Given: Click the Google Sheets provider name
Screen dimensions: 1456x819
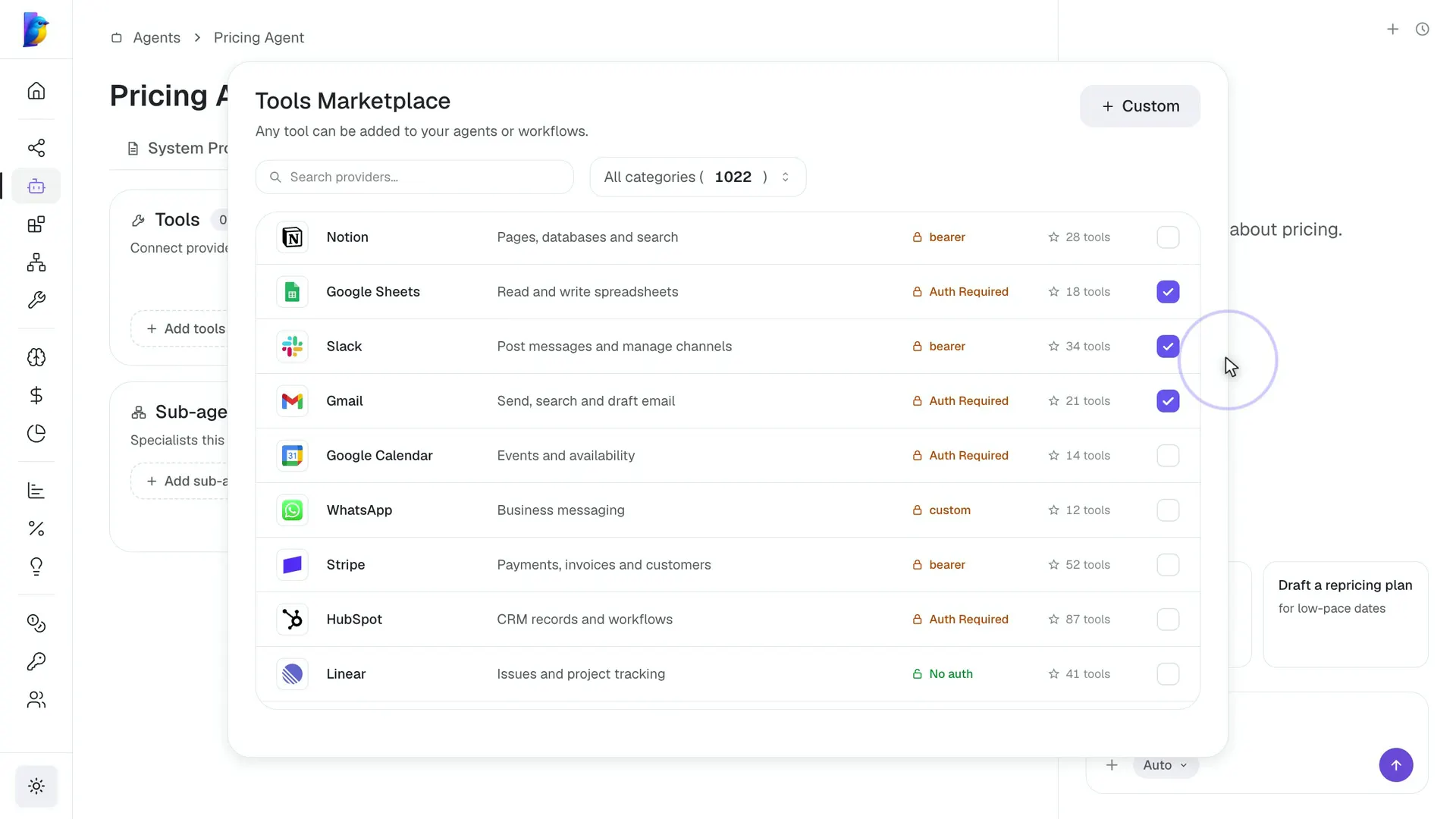Looking at the screenshot, I should click(x=373, y=292).
